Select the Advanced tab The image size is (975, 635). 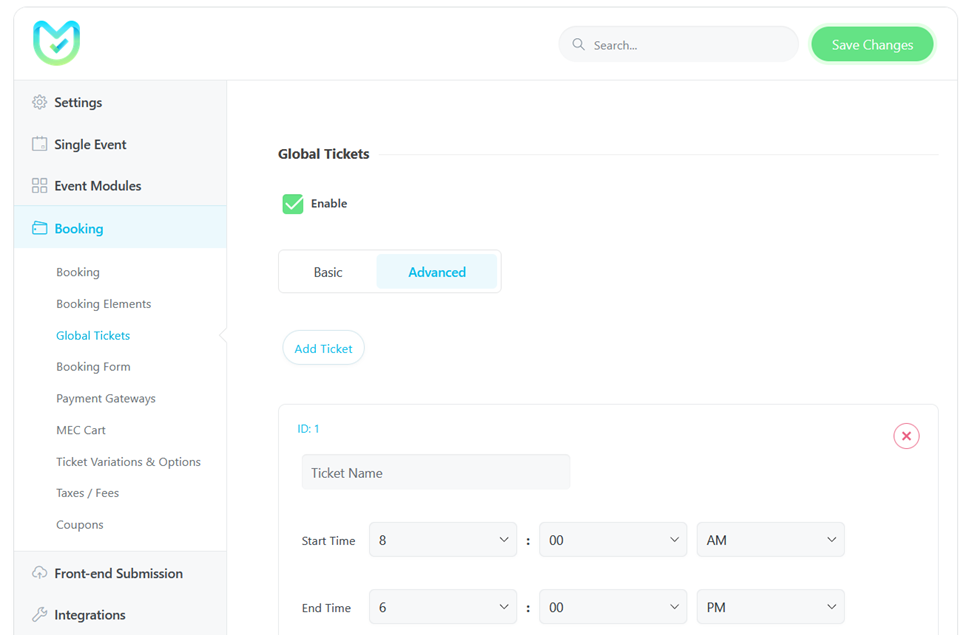(x=437, y=272)
